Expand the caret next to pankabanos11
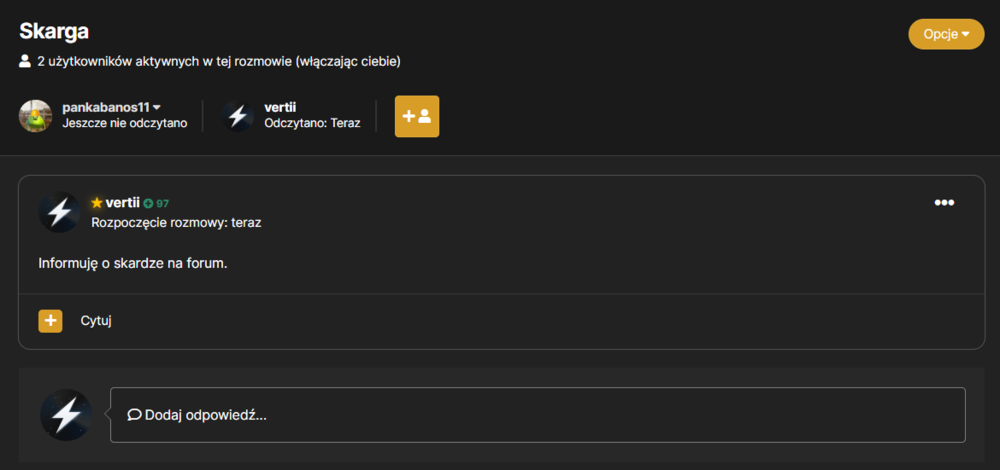 click(157, 107)
